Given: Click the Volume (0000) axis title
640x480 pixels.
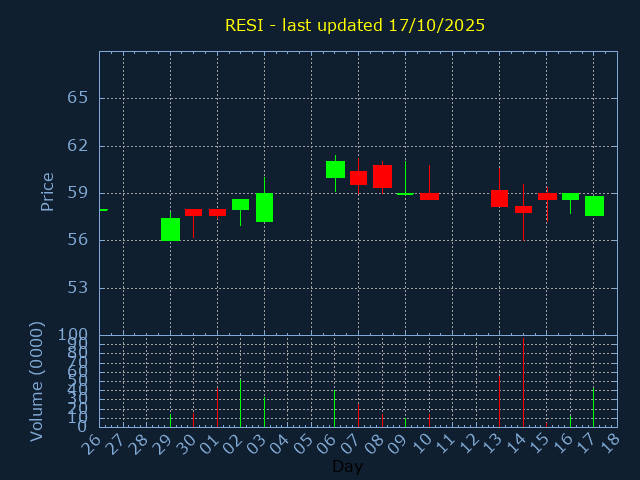Looking at the screenshot, I should 37,381.
